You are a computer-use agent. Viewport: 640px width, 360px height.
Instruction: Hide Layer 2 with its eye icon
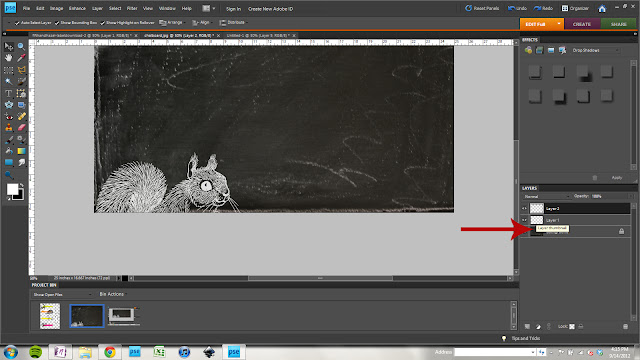tap(524, 209)
